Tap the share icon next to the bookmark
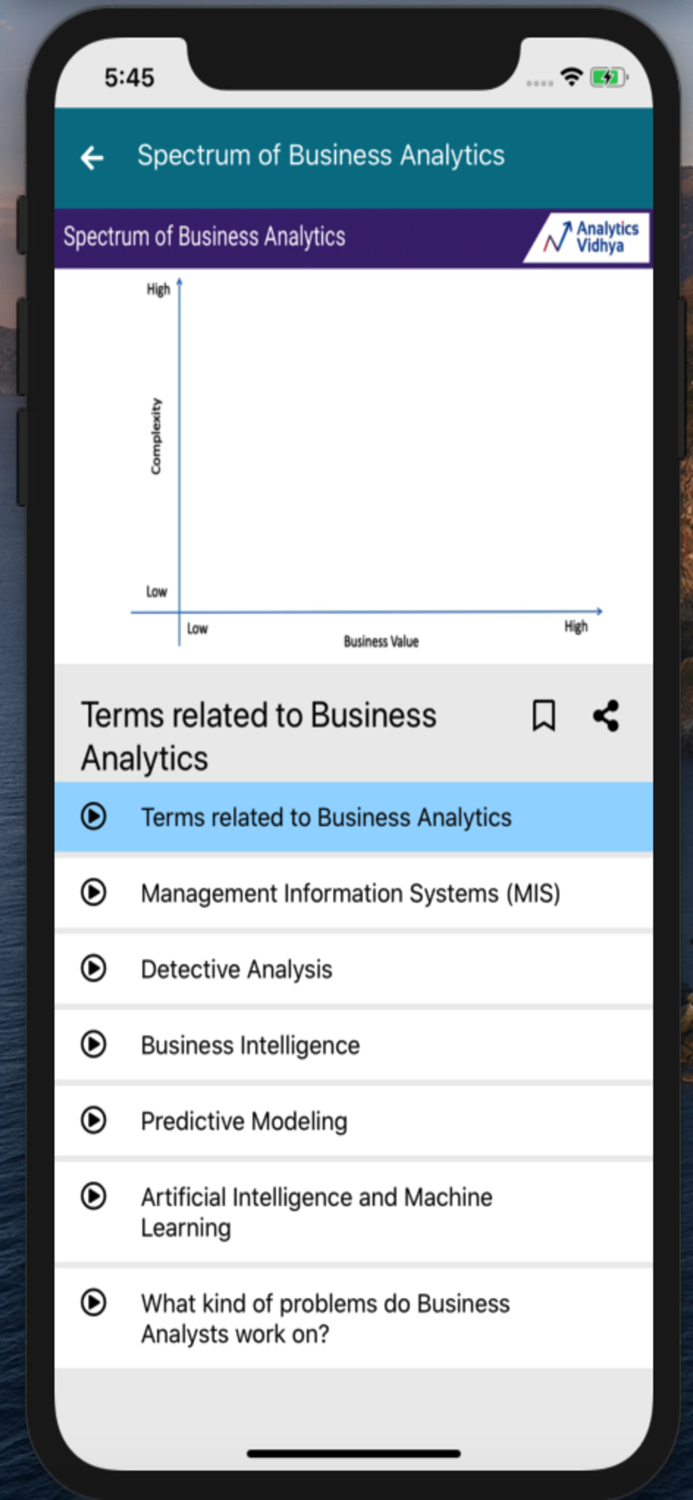 coord(605,715)
